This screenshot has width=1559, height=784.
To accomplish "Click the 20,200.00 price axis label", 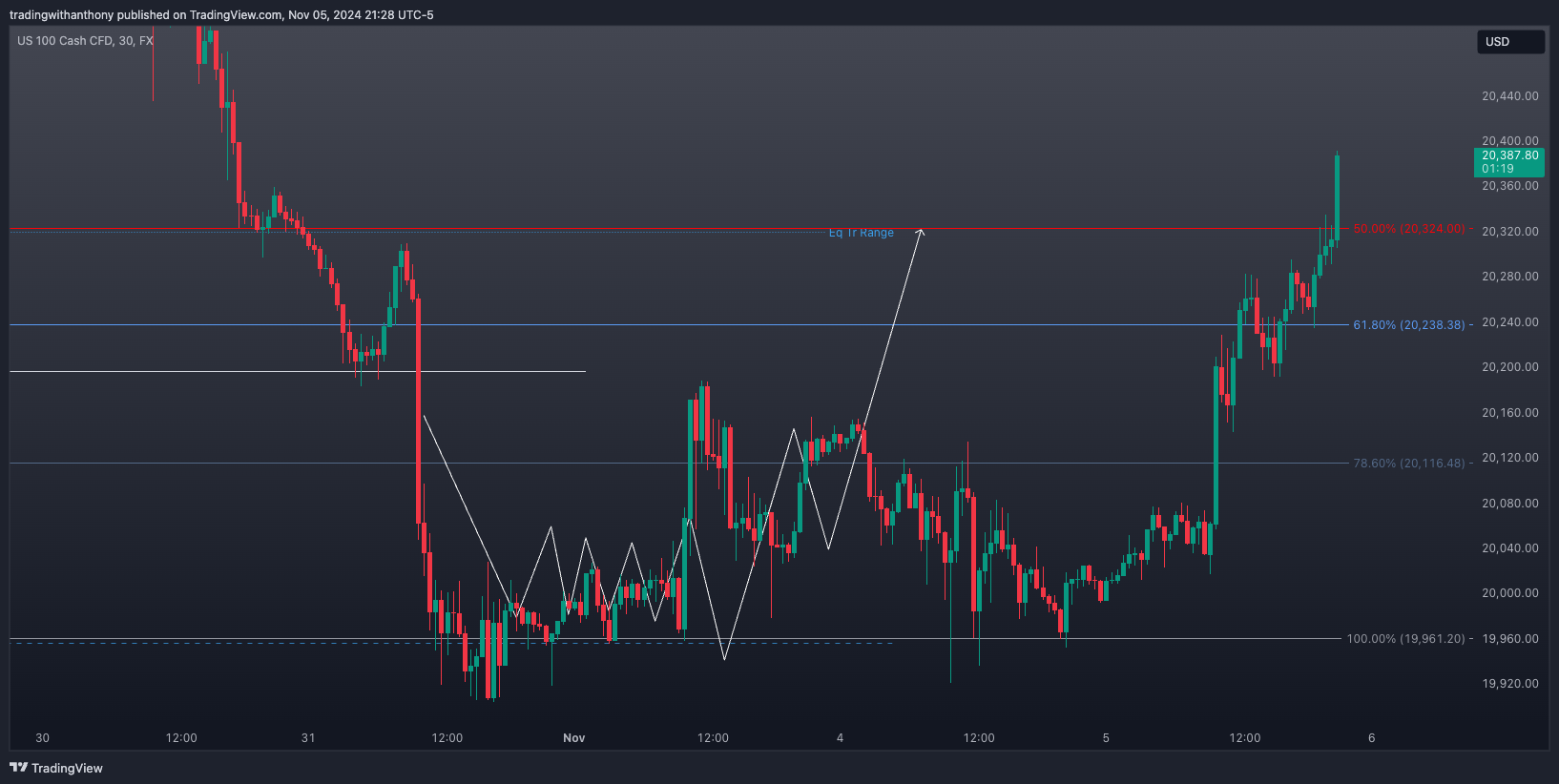I will [1510, 367].
